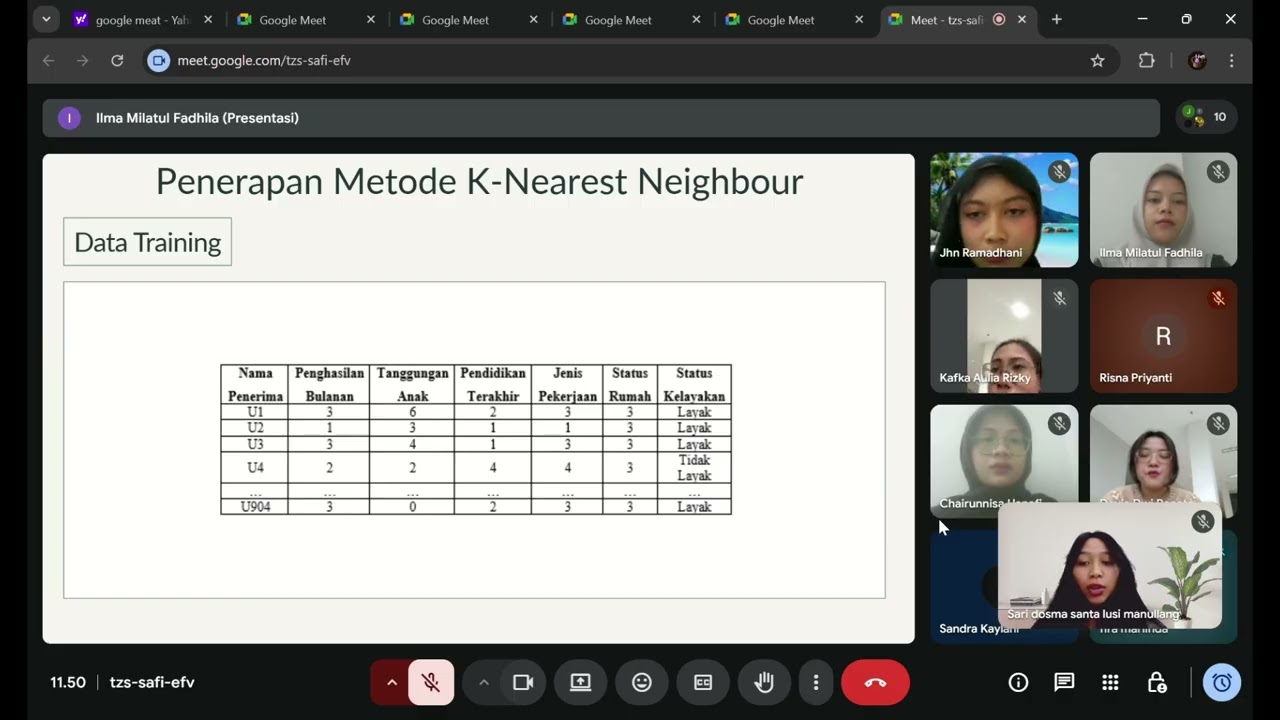Select the active Meet - tzs-safi tab
The width and height of the screenshot is (1280, 720).
(958, 19)
